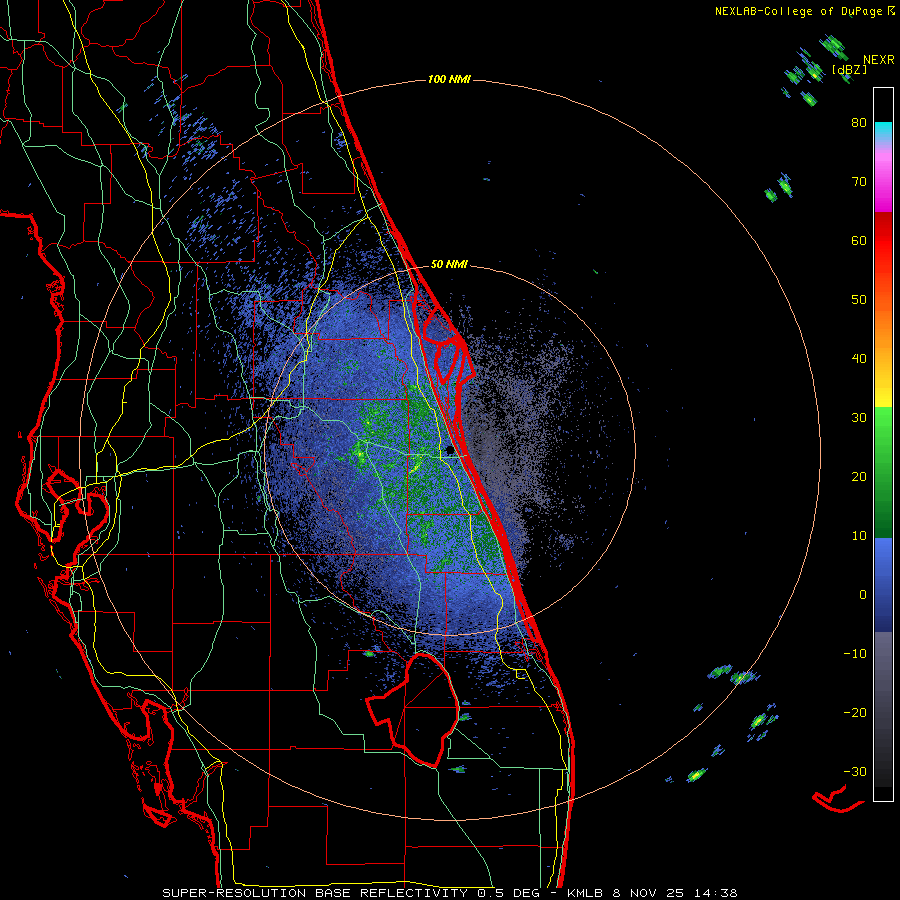Click the -10 dBZ scale label

pos(855,654)
